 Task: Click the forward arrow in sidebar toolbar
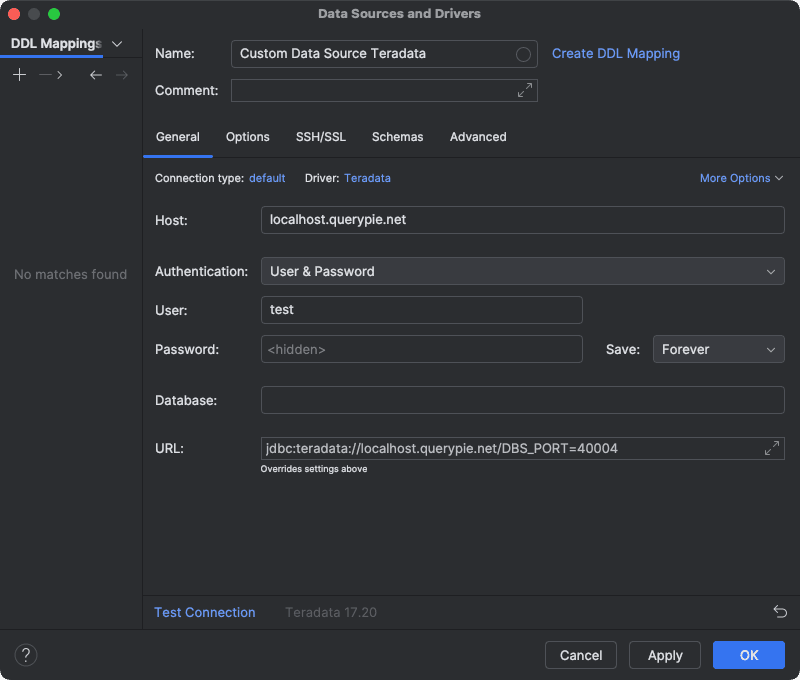(122, 75)
